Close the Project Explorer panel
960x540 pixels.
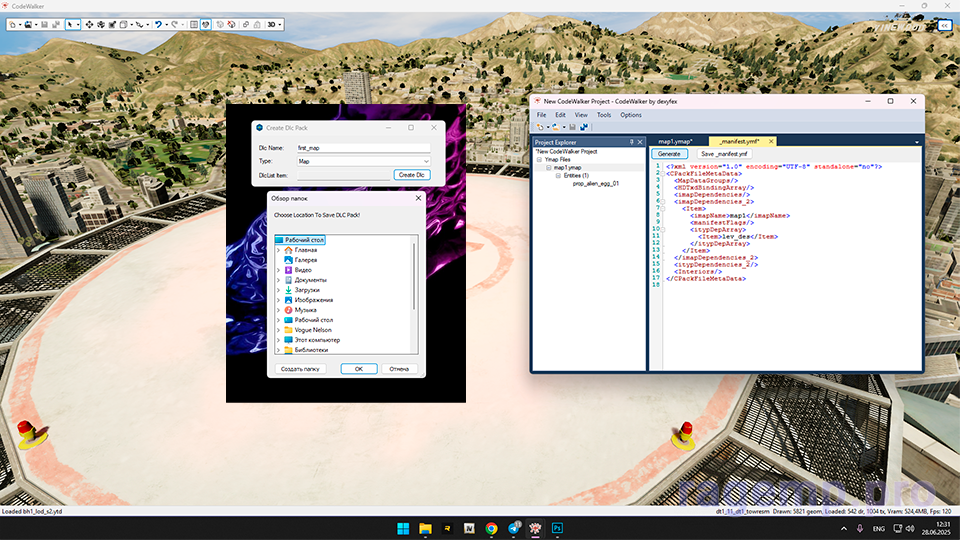click(x=640, y=142)
